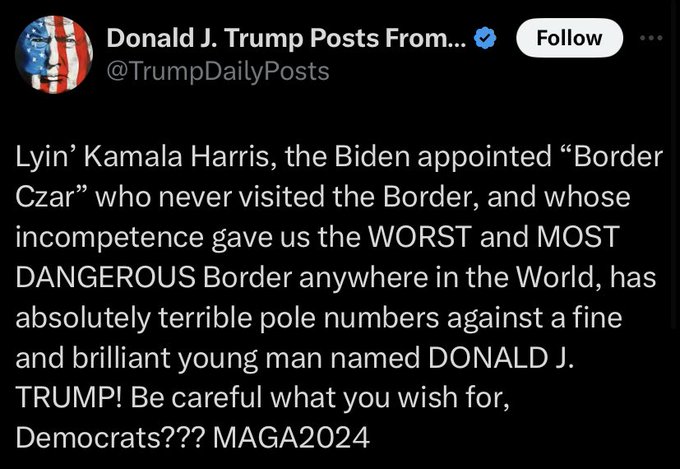Click the word "DANGEROUS" in the post
The height and width of the screenshot is (469, 680).
tap(105, 277)
